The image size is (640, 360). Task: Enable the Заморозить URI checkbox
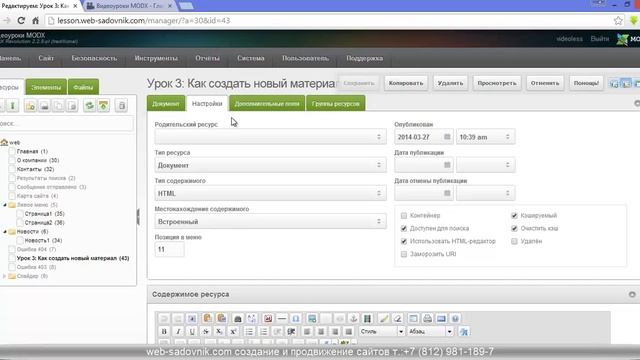tap(404, 254)
